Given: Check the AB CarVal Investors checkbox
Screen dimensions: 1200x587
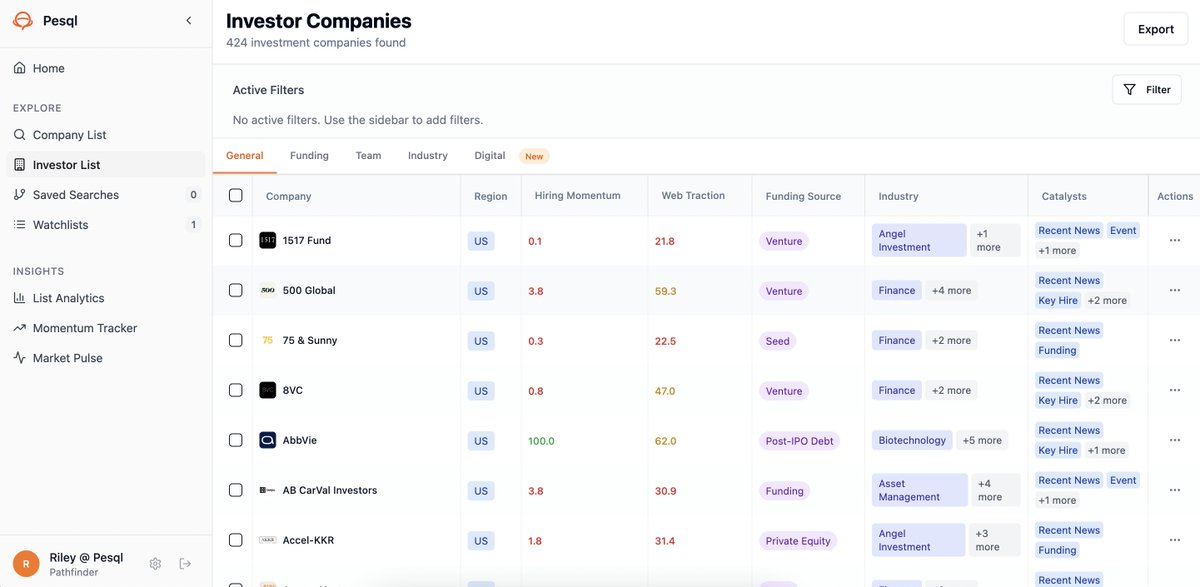Looking at the screenshot, I should click(x=236, y=490).
